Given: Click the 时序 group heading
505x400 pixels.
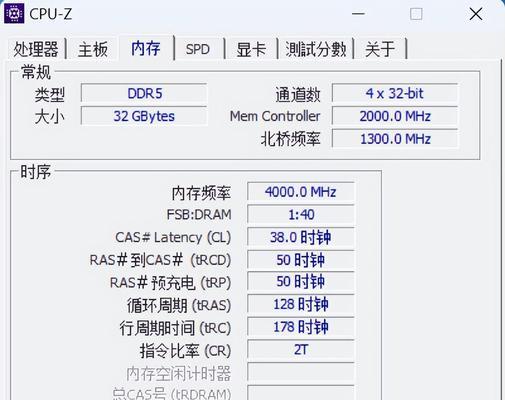Looking at the screenshot, I should [x=36, y=172].
